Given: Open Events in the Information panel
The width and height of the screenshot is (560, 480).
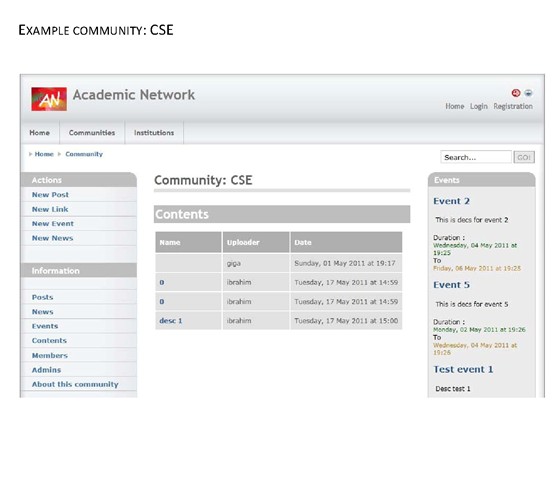Looking at the screenshot, I should (45, 326).
